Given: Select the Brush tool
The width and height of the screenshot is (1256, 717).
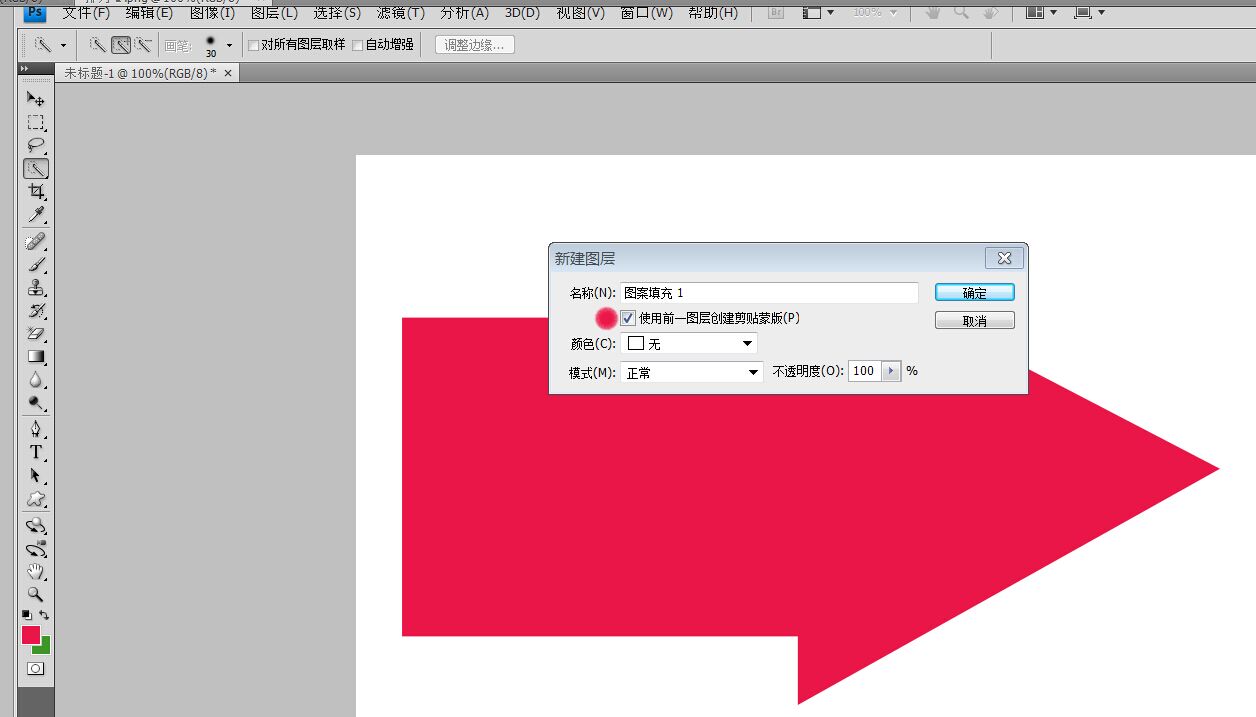Looking at the screenshot, I should [36, 264].
